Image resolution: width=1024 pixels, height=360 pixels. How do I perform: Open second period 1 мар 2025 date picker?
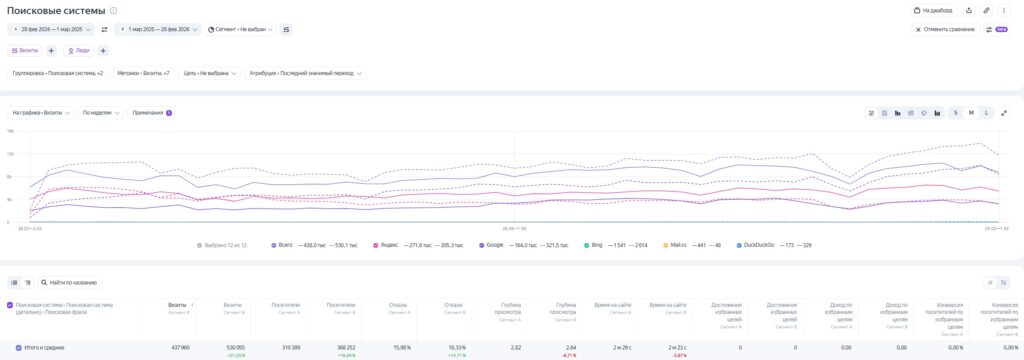pos(158,29)
